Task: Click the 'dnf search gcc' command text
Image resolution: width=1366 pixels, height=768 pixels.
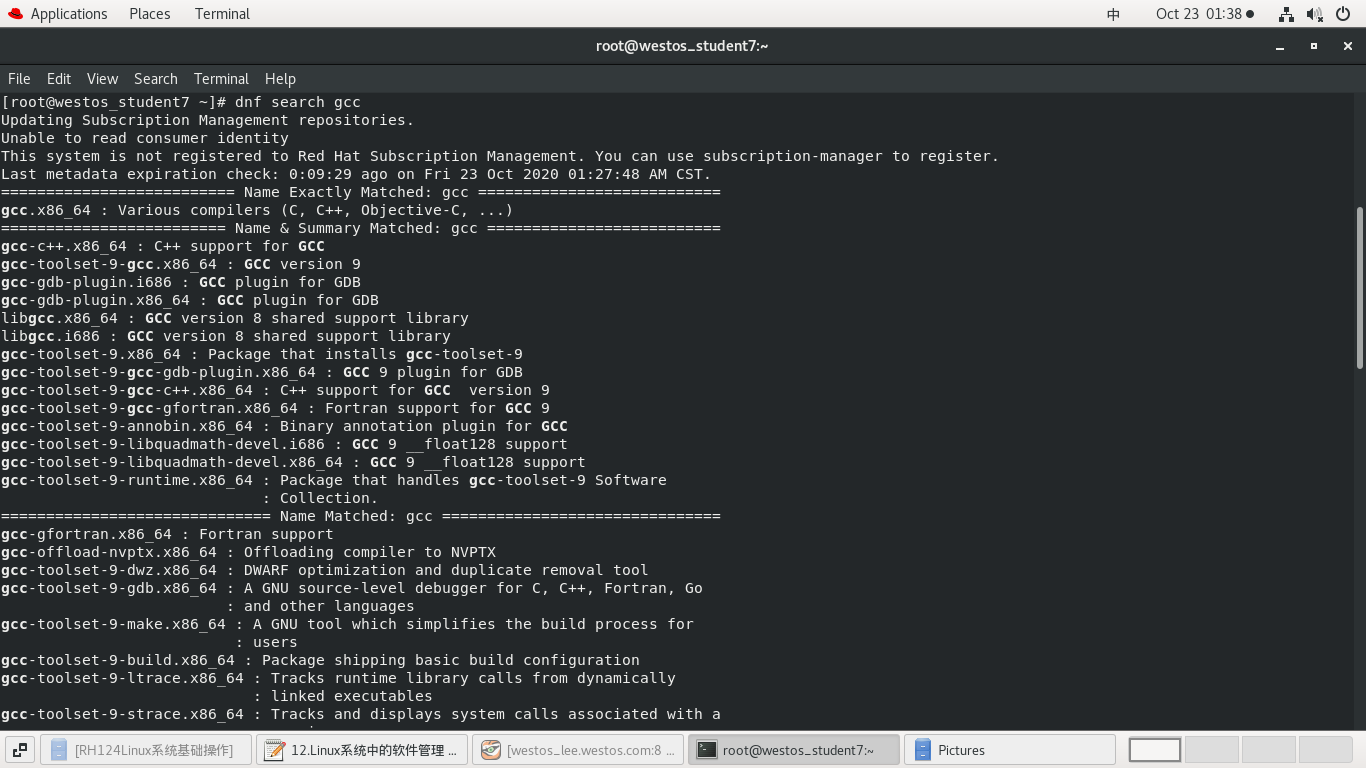Action: [298, 102]
